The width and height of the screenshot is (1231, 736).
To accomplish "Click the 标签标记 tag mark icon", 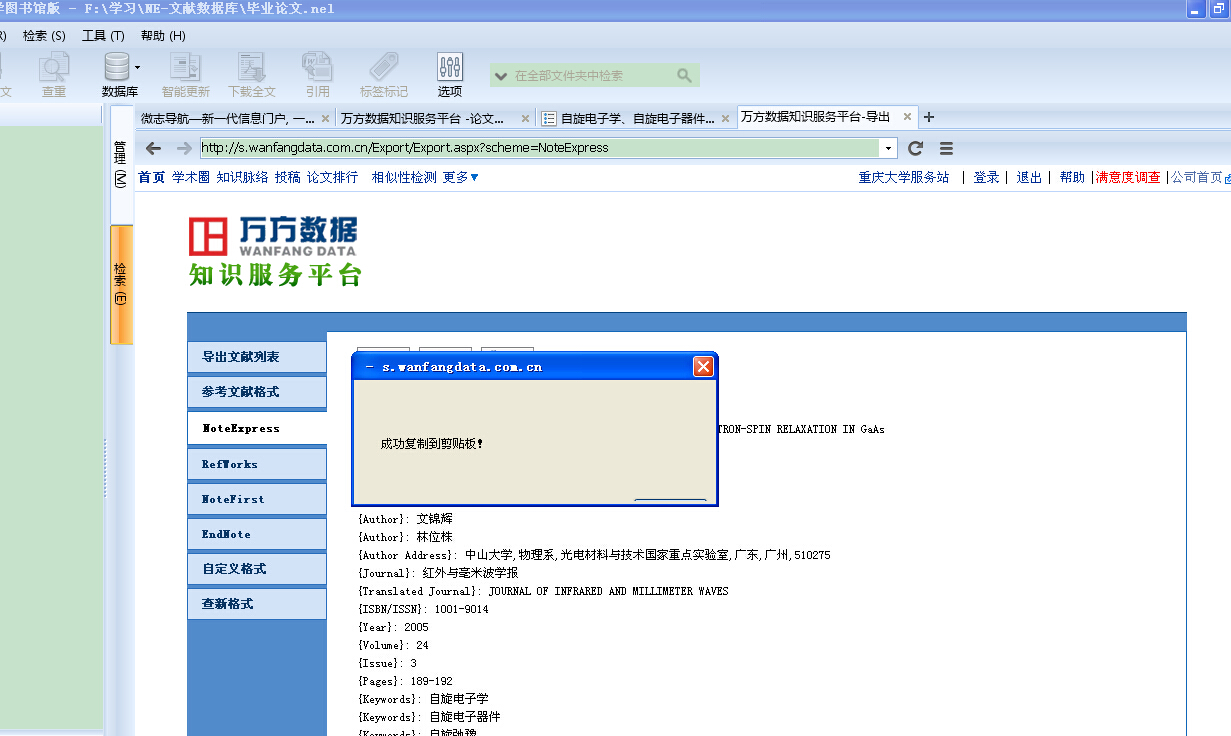I will point(384,75).
